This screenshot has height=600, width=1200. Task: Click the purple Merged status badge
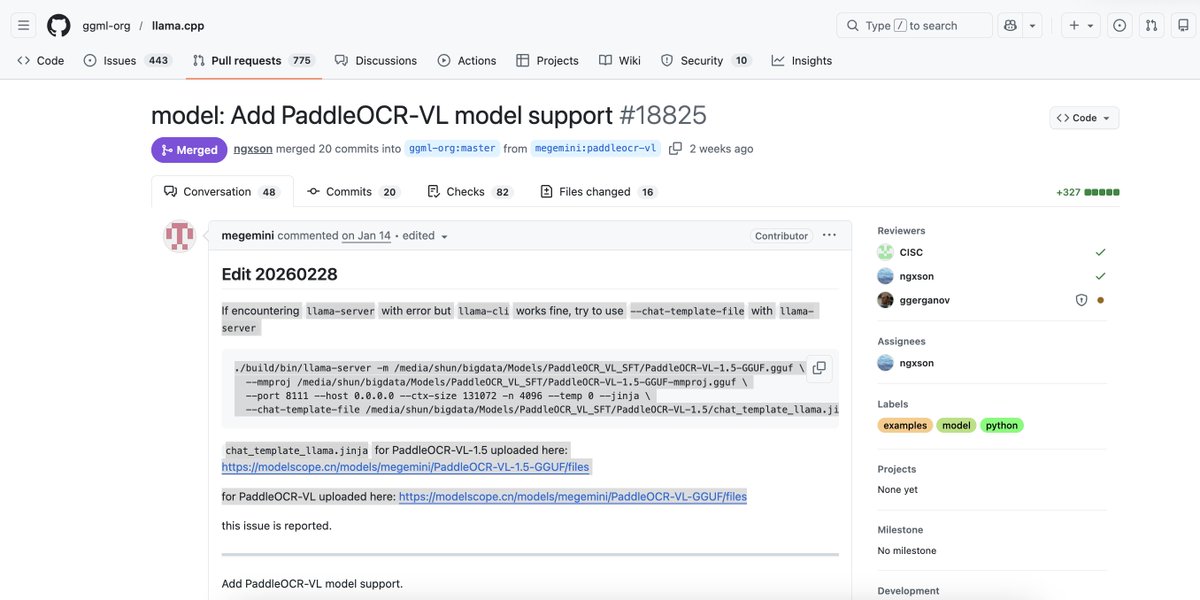pyautogui.click(x=189, y=150)
